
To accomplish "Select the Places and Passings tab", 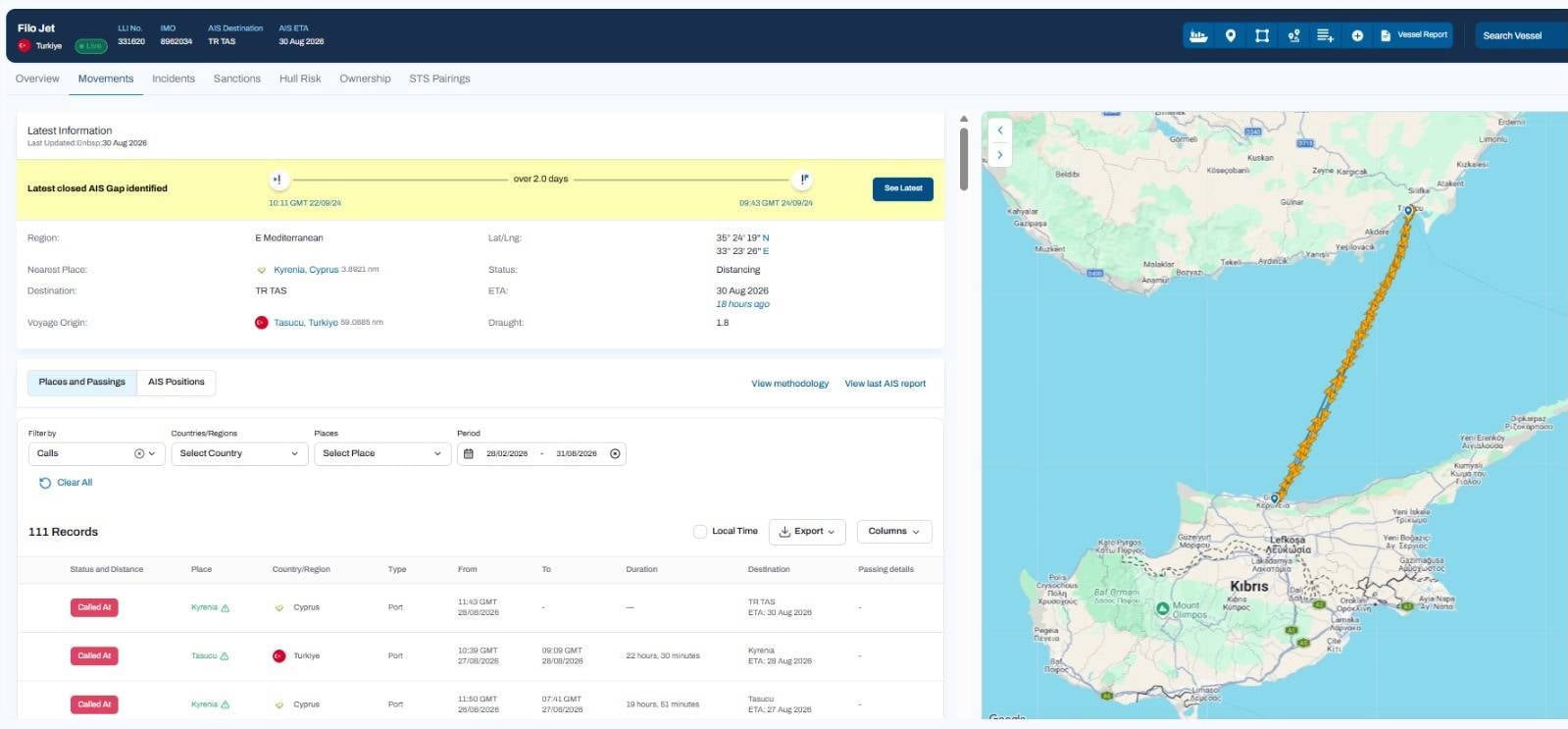I will click(x=82, y=382).
